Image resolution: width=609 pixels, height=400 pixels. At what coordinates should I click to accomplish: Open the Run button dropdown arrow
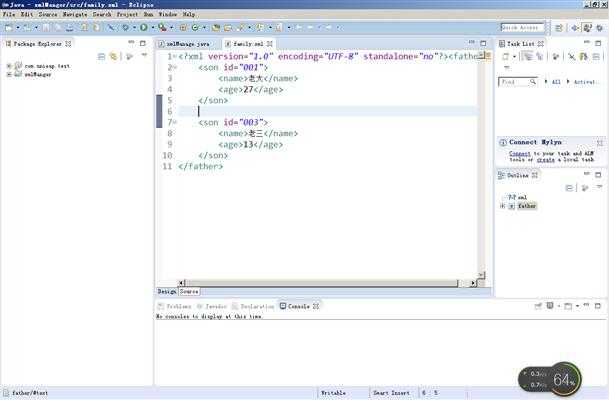[153, 28]
